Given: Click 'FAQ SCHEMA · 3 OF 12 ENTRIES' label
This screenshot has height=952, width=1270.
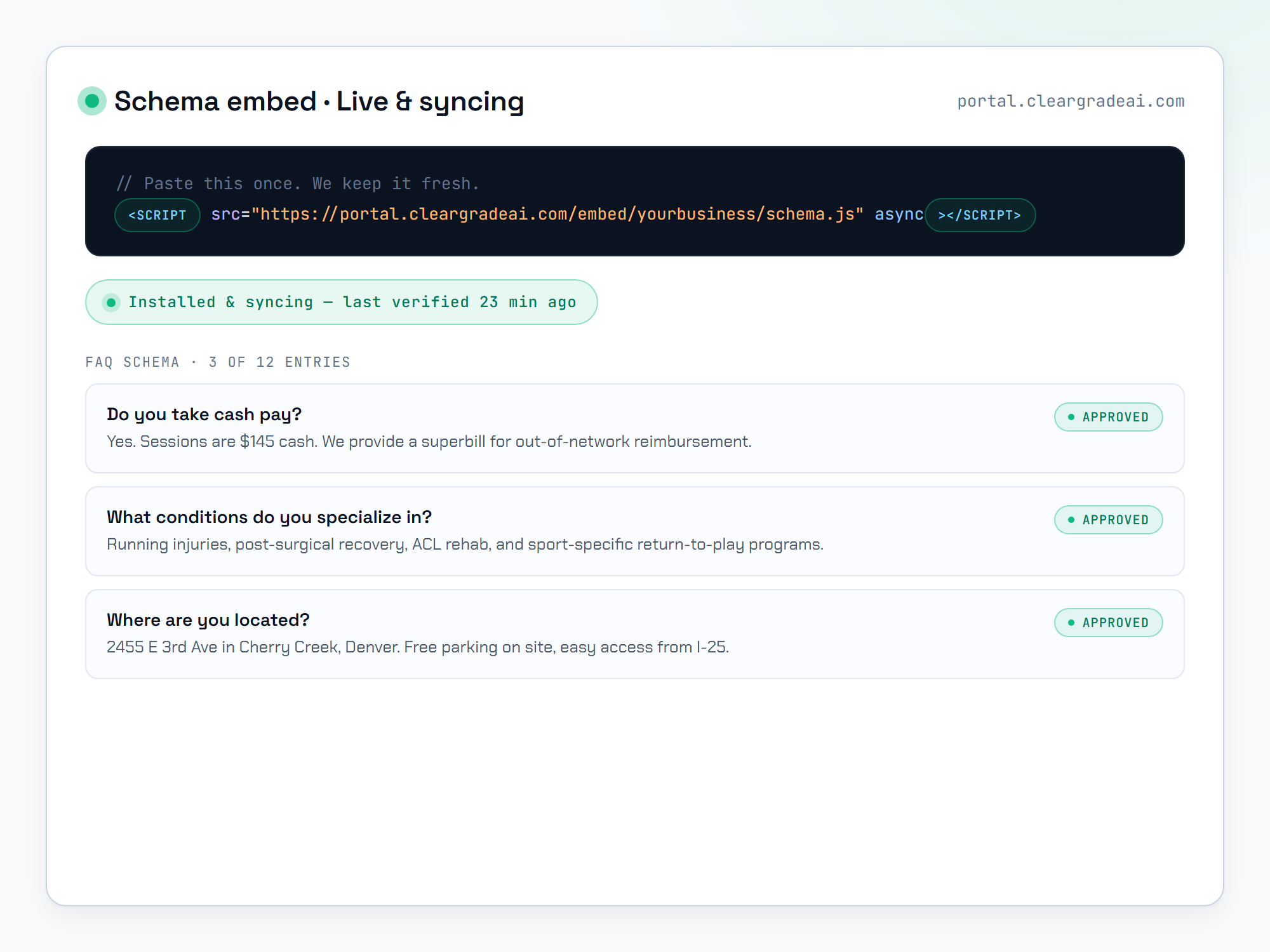Looking at the screenshot, I should pyautogui.click(x=218, y=362).
